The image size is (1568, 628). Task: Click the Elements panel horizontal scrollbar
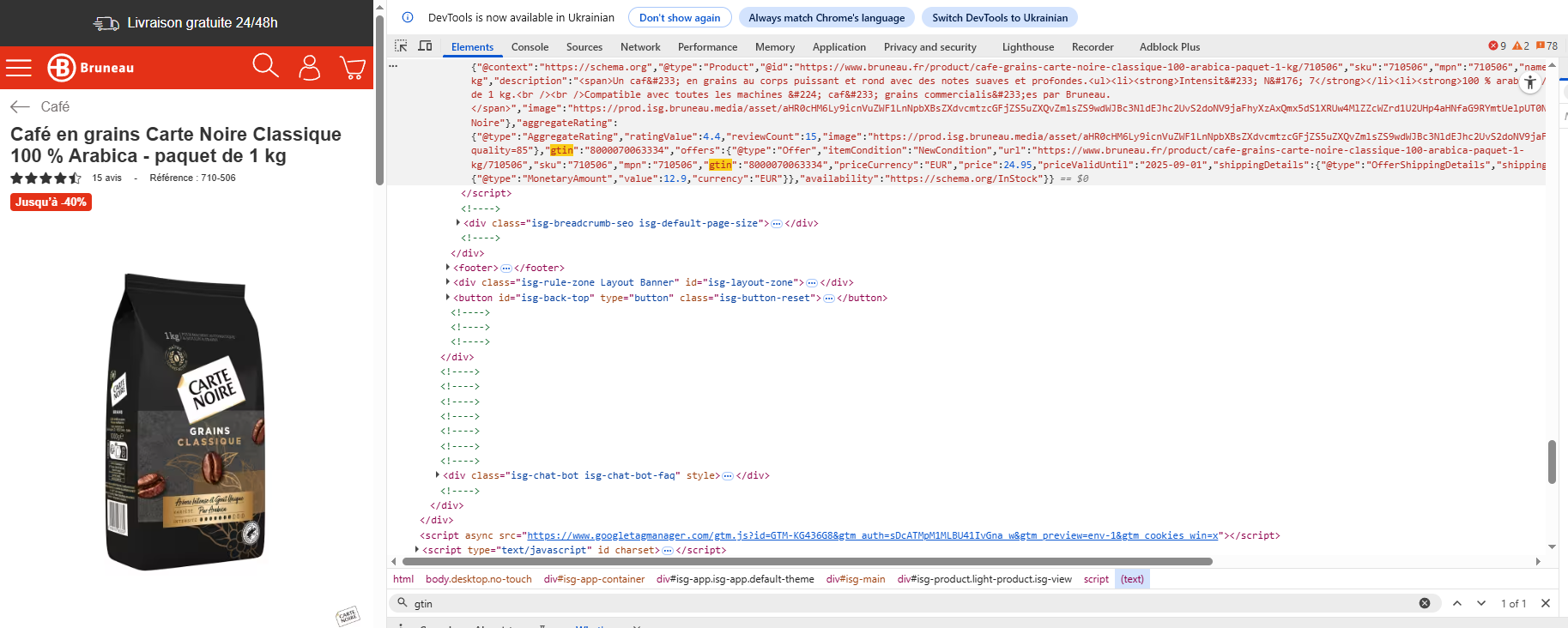pos(807,562)
